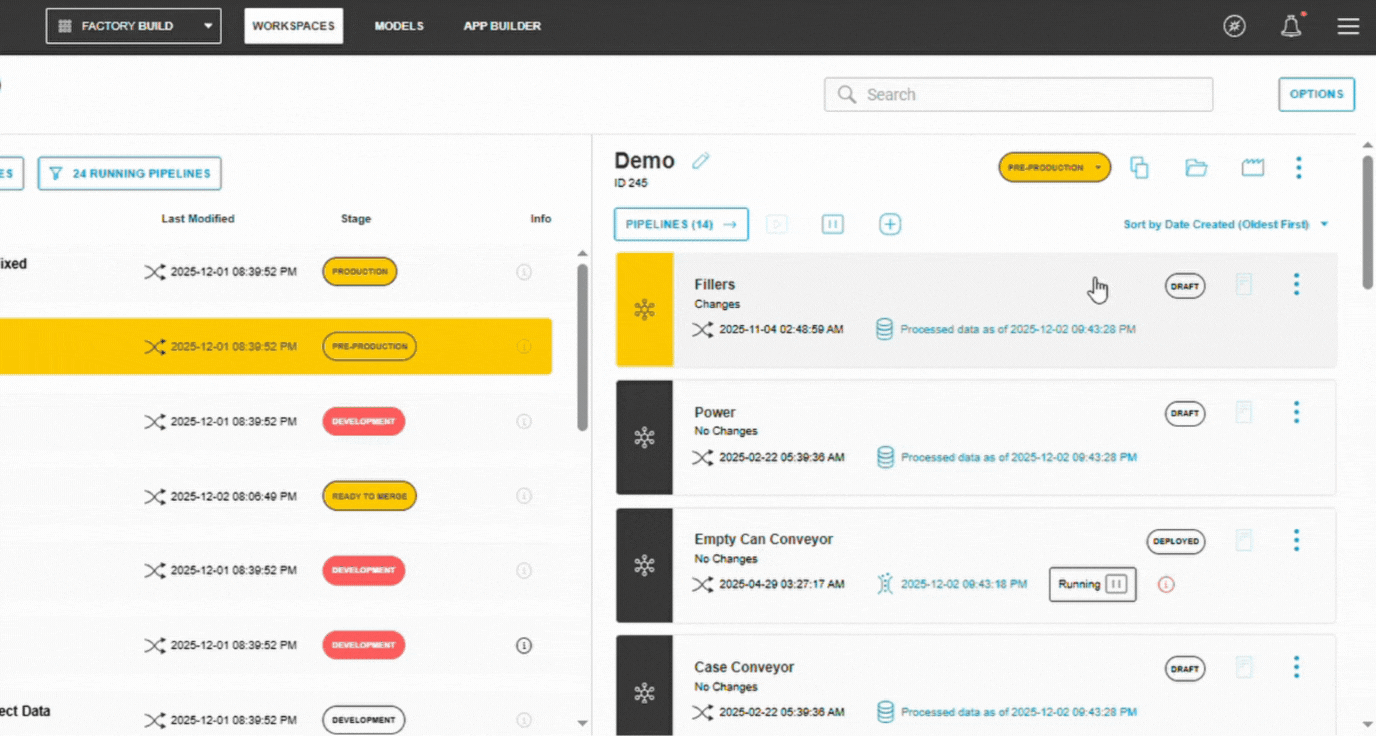Click Fillers processed data timestamp link
This screenshot has width=1376, height=736.
(1018, 329)
